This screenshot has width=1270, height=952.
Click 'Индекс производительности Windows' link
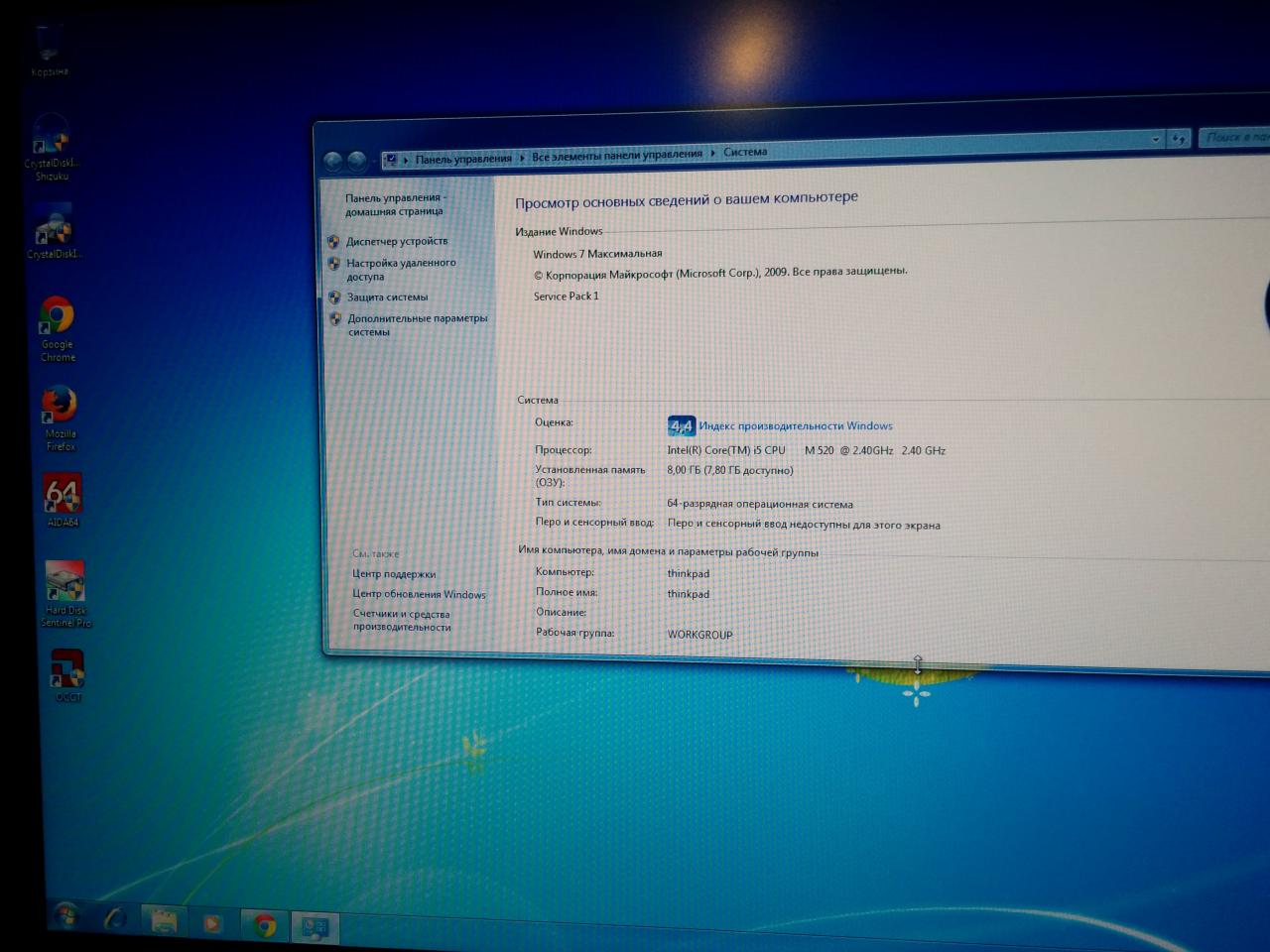tap(795, 426)
